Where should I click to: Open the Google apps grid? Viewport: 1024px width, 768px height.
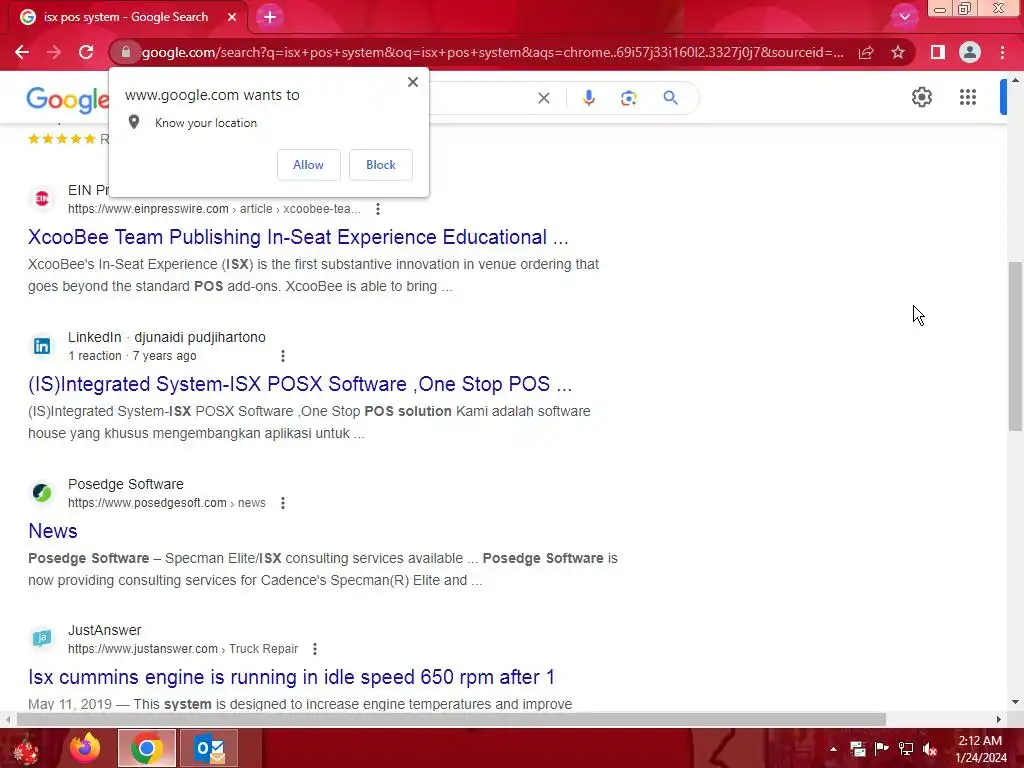click(x=968, y=97)
